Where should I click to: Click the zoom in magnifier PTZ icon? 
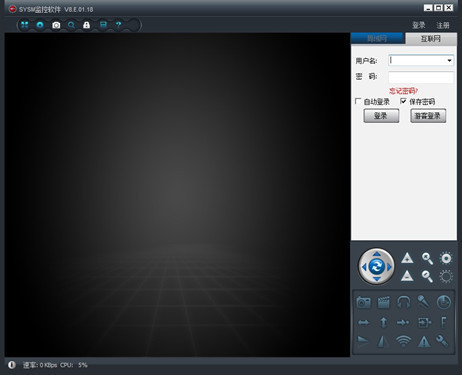pyautogui.click(x=427, y=258)
